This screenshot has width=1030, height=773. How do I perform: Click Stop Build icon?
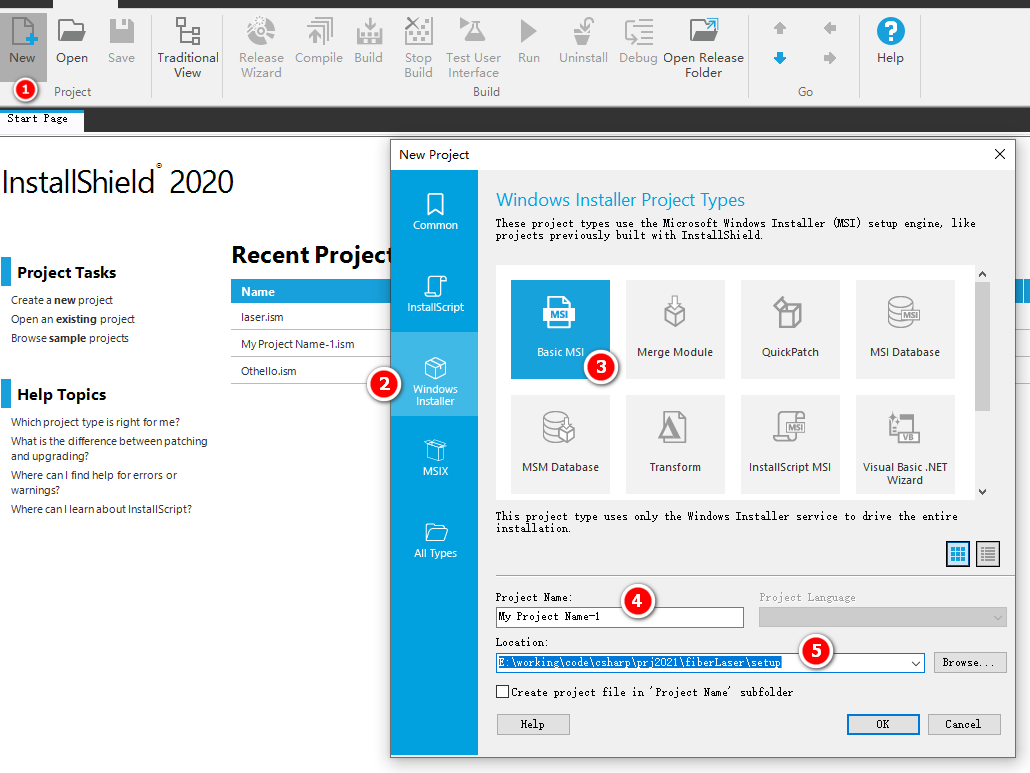[418, 49]
